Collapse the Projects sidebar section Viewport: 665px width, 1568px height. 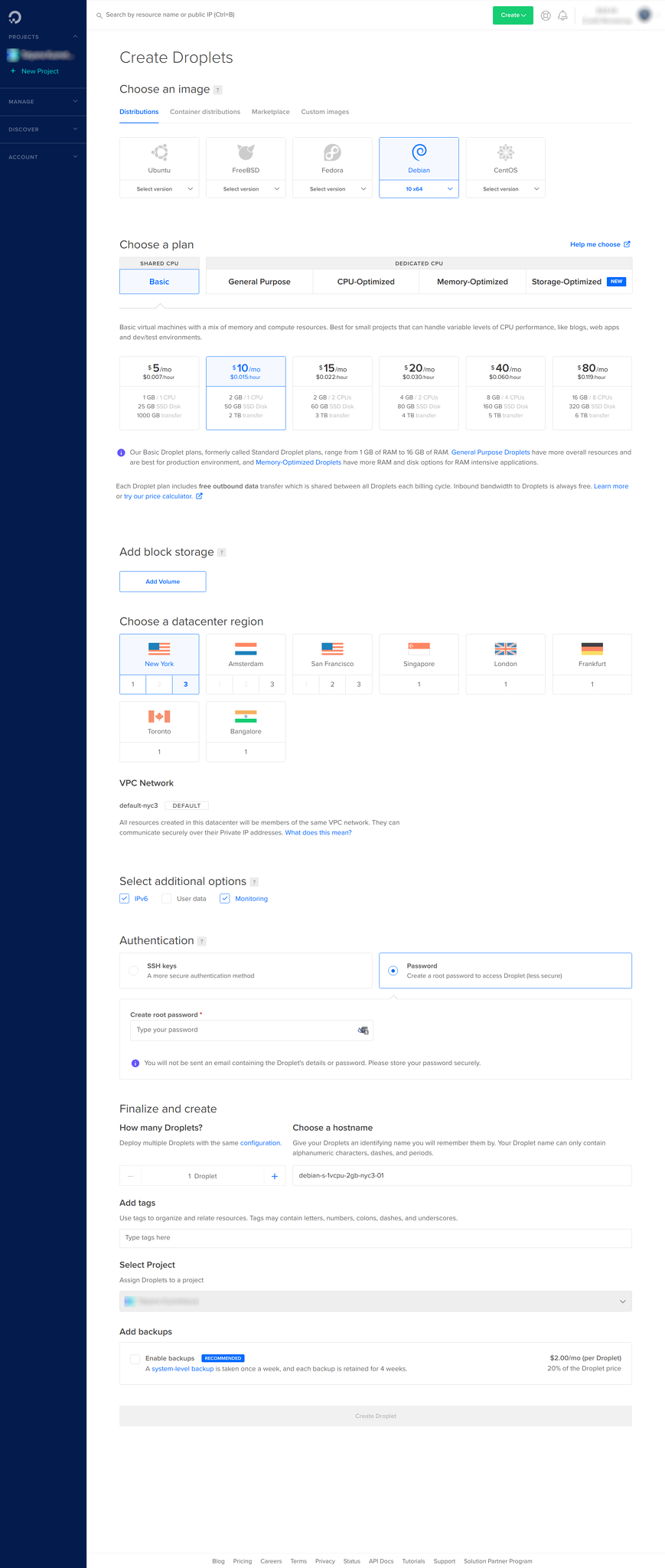(x=75, y=37)
